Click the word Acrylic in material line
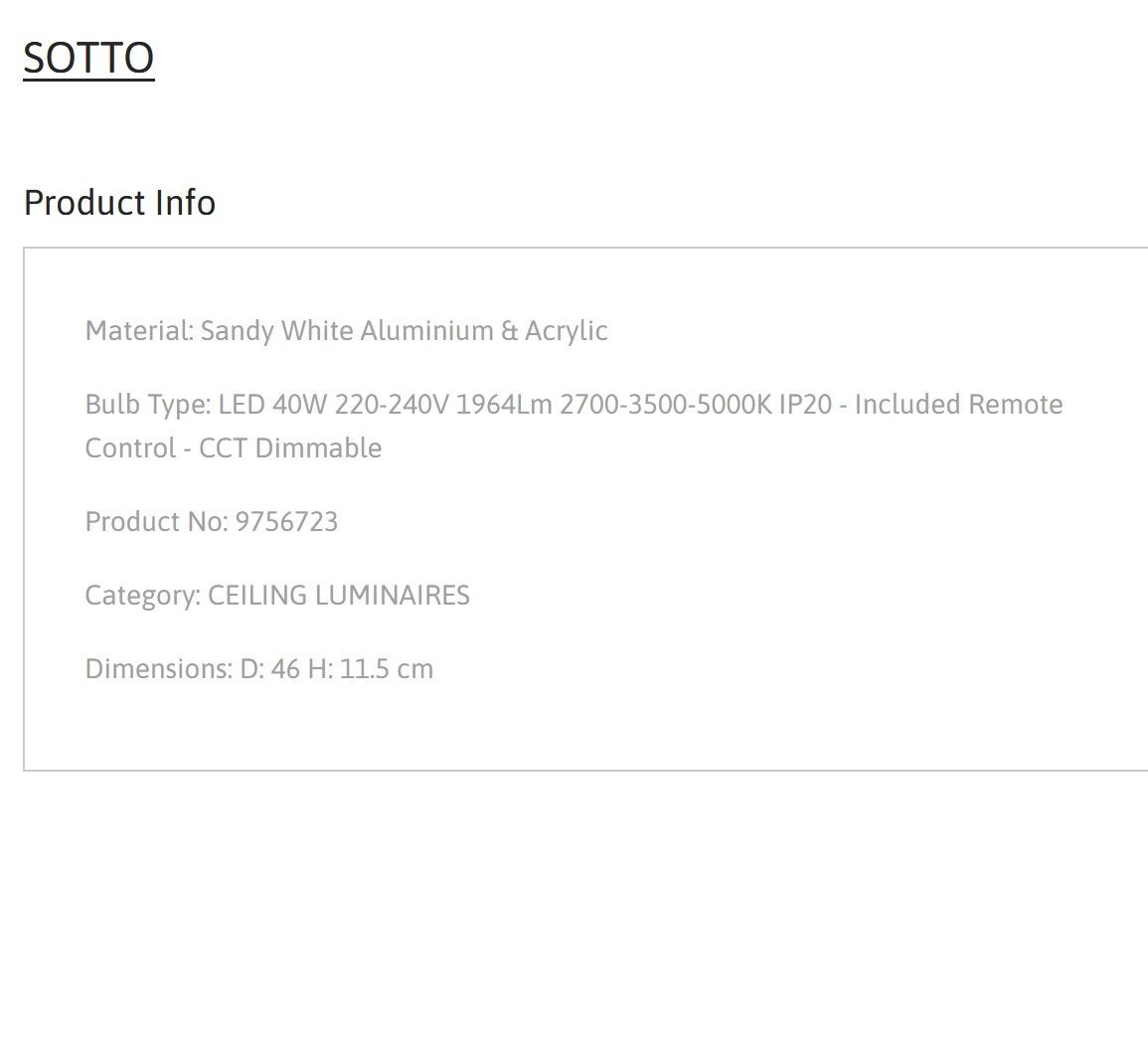The width and height of the screenshot is (1148, 1062). pos(566,332)
